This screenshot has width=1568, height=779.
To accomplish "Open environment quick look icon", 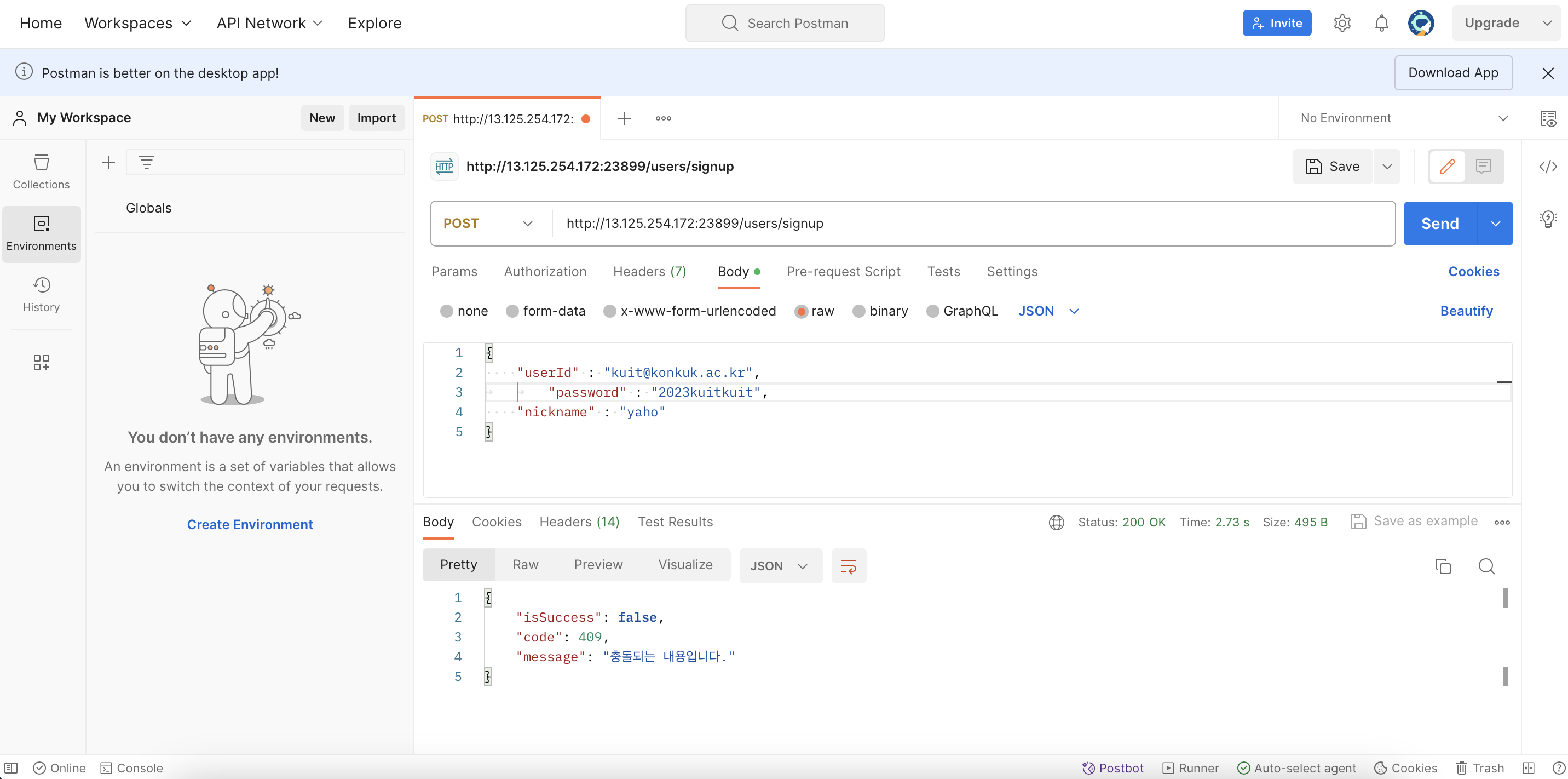I will [1548, 118].
